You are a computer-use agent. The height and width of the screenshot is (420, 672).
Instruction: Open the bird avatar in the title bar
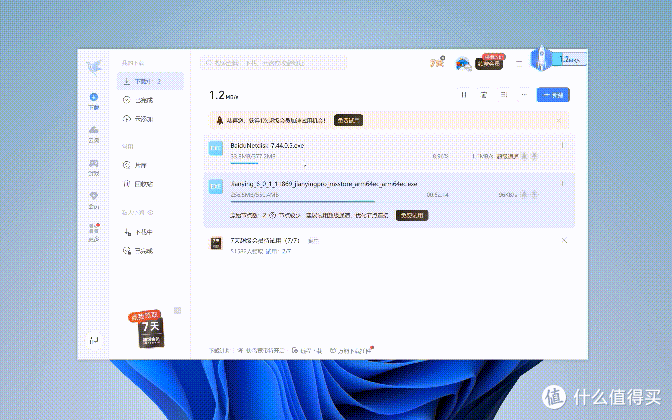[x=463, y=64]
